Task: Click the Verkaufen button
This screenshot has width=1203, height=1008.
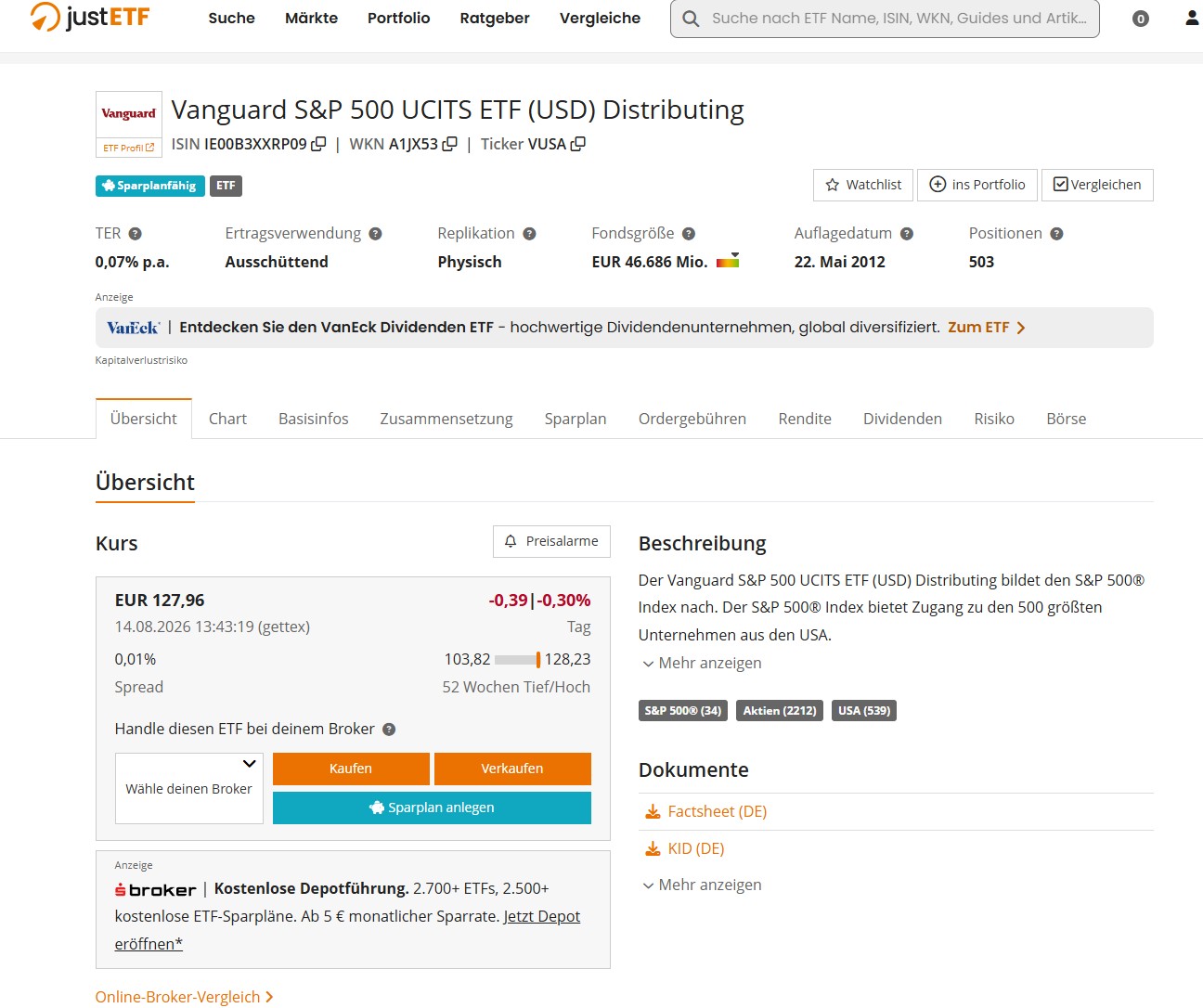Action: [512, 769]
